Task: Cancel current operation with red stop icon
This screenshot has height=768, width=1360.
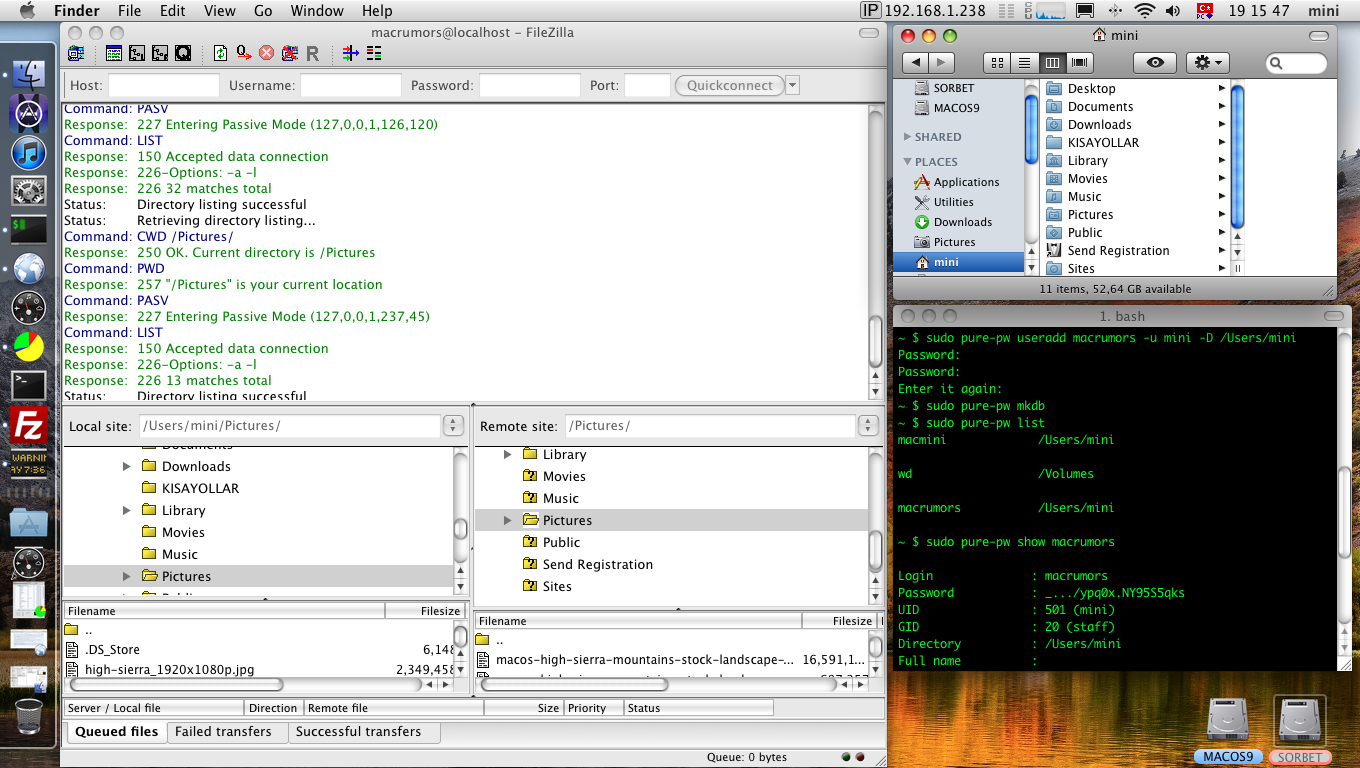Action: pos(266,54)
